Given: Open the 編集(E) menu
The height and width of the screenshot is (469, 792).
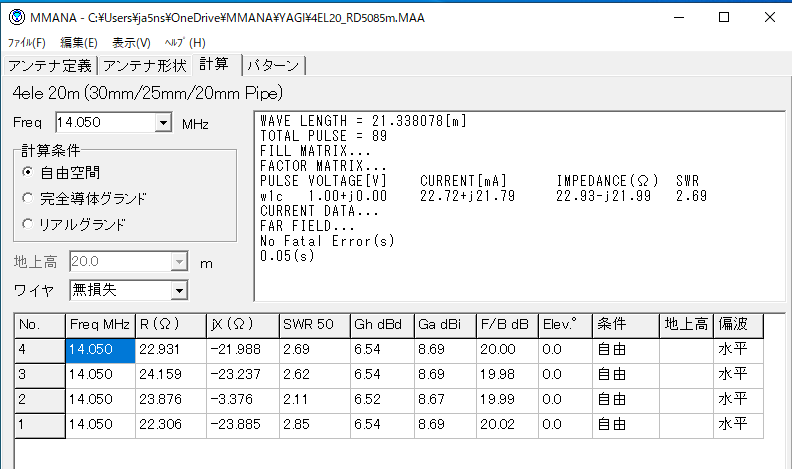Looking at the screenshot, I should click(x=79, y=43).
